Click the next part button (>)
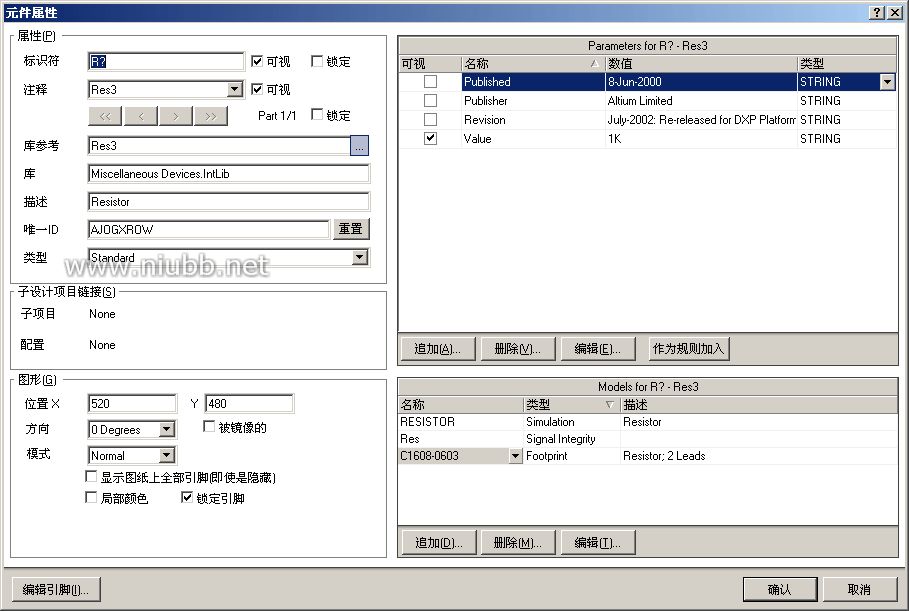The image size is (909, 611). 175,116
